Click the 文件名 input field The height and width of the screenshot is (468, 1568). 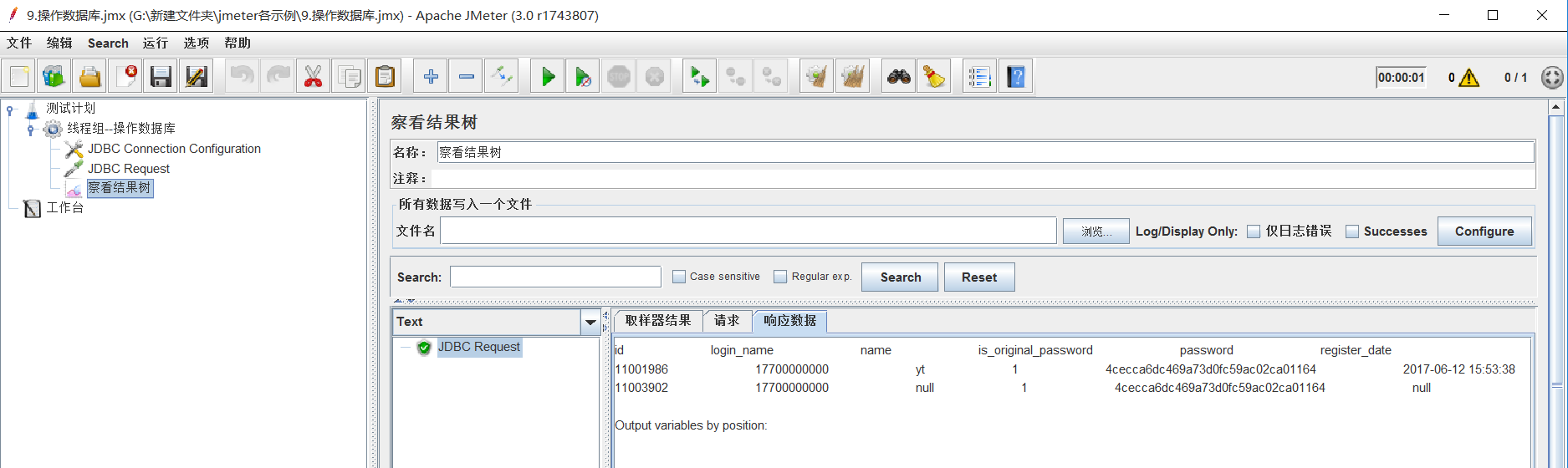748,231
